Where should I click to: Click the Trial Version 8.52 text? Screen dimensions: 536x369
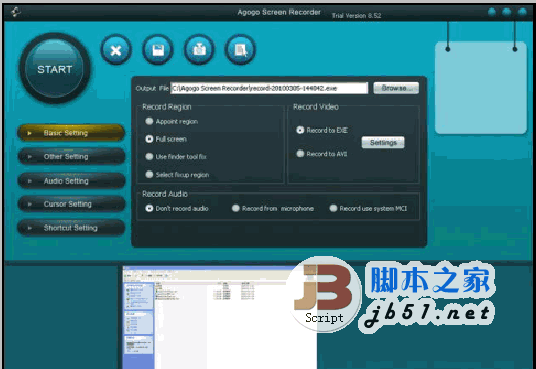pos(356,15)
